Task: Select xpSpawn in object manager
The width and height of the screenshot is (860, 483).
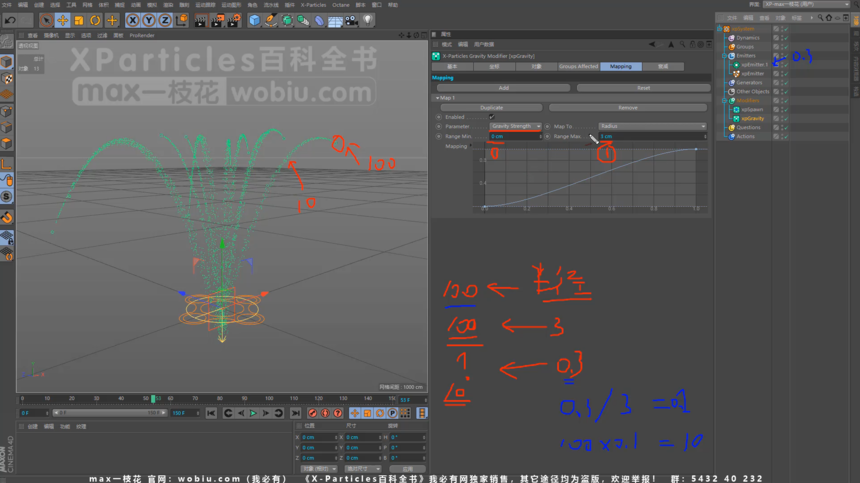Action: (752, 110)
